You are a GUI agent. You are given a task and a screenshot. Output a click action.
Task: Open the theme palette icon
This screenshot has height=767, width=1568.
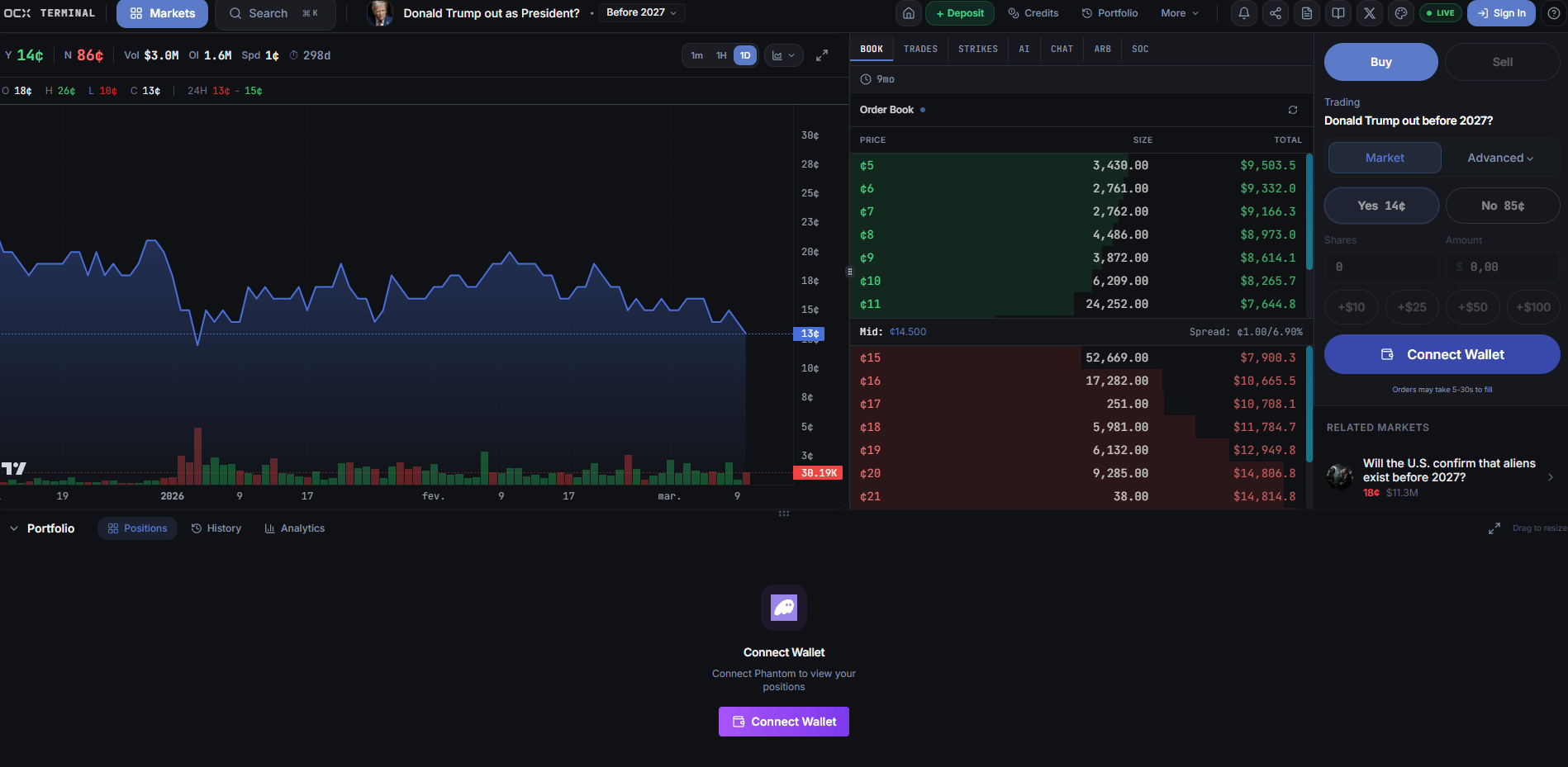1401,13
